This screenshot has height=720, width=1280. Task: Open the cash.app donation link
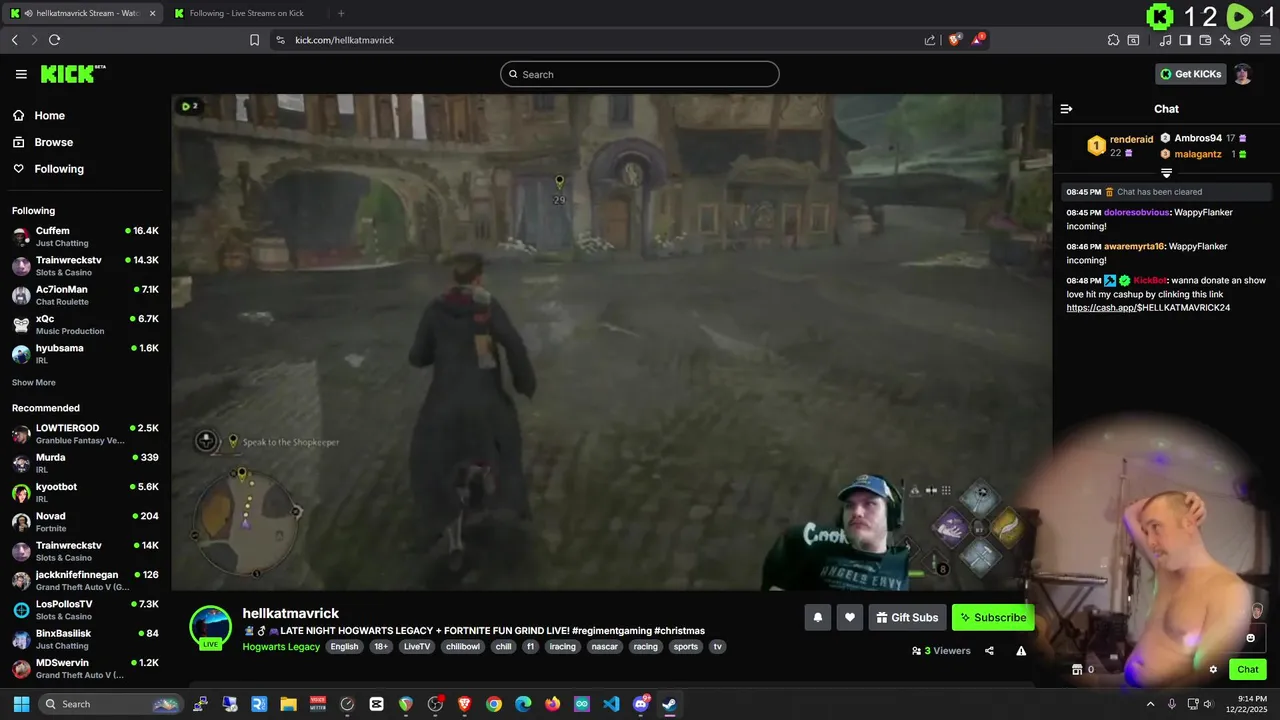pos(1148,308)
